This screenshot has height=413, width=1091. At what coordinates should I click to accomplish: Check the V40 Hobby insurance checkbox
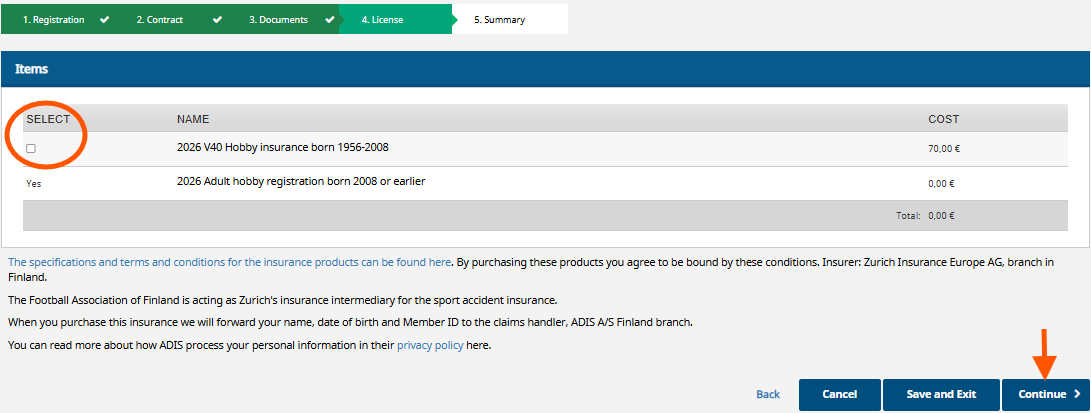tap(31, 148)
